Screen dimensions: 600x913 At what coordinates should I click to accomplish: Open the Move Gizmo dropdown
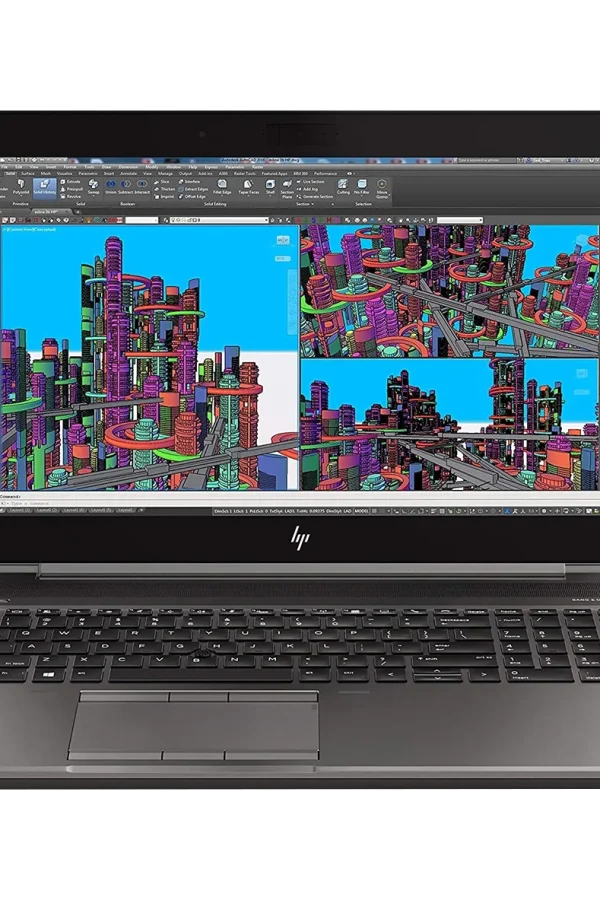[x=382, y=188]
